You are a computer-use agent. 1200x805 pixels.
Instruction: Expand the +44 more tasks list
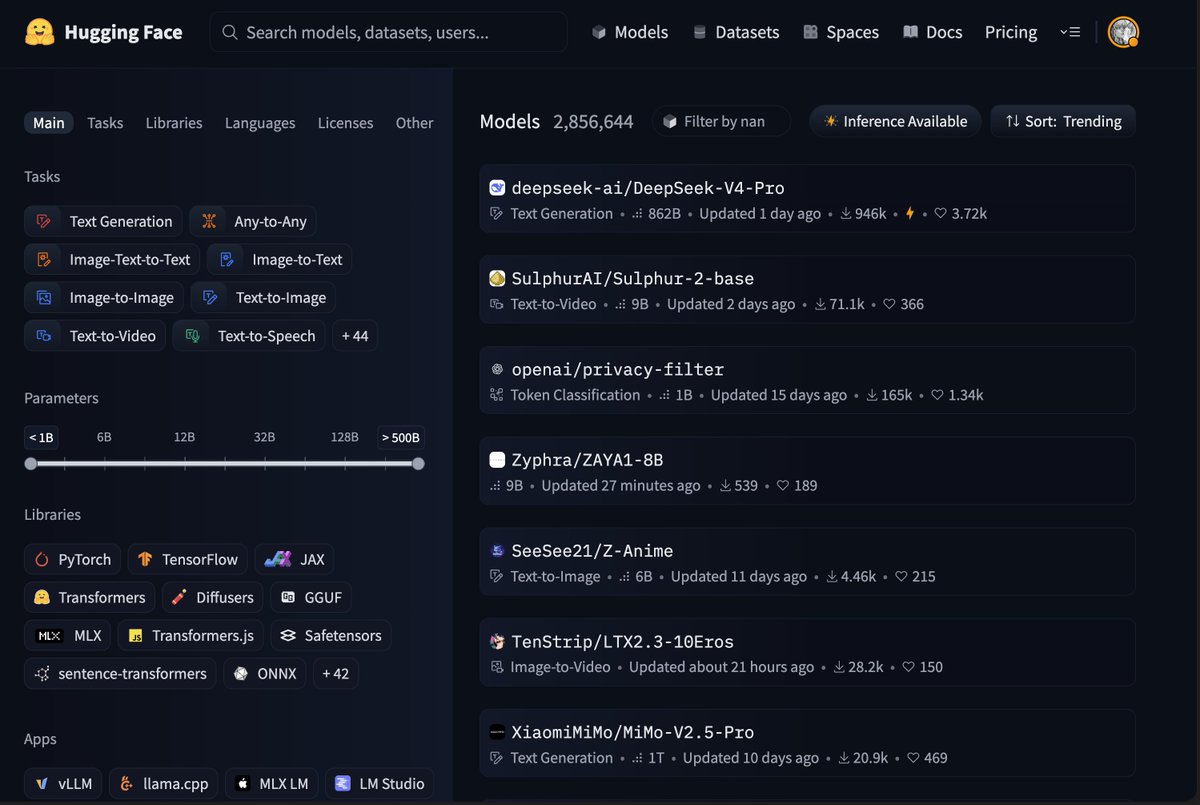355,336
